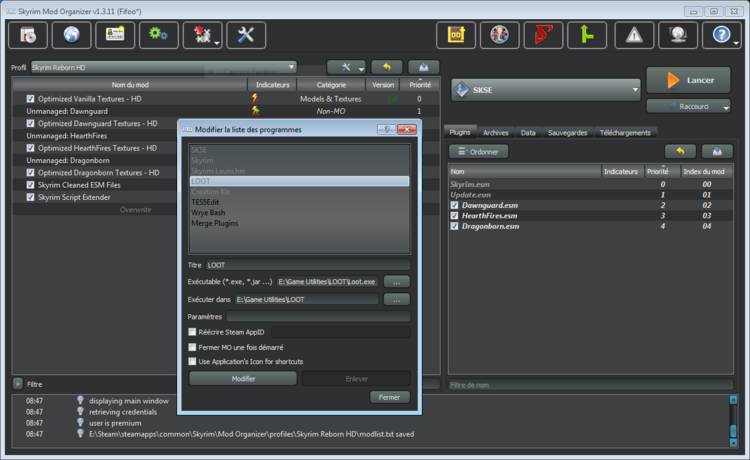Toggle Optimized HearthFires Textures - HD checkbox
This screenshot has width=750, height=460.
tap(31, 148)
